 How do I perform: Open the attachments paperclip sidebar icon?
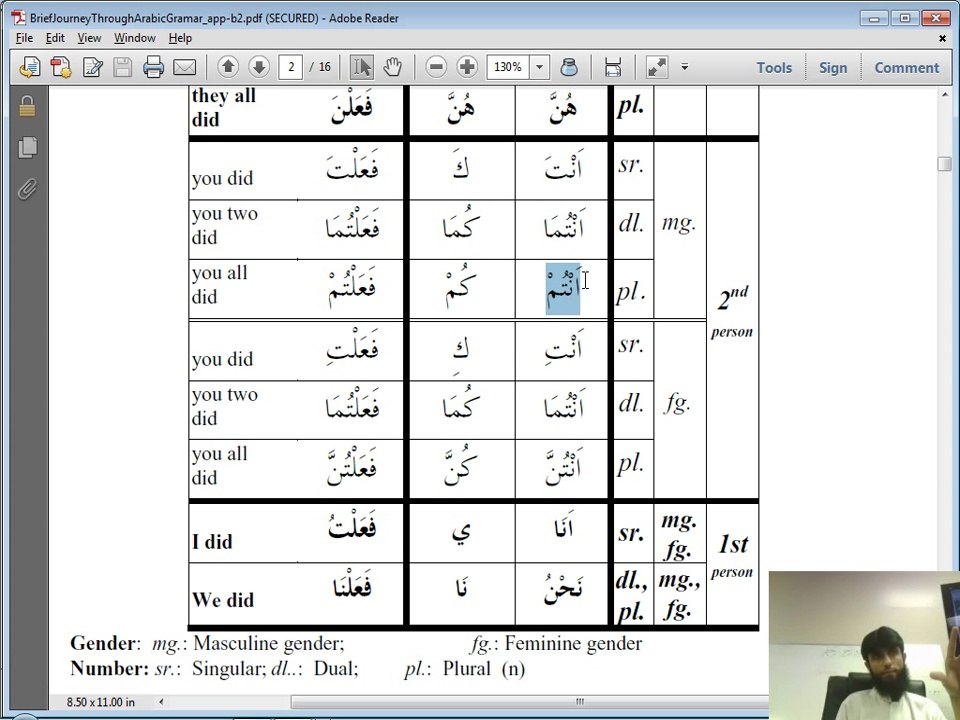tap(27, 189)
